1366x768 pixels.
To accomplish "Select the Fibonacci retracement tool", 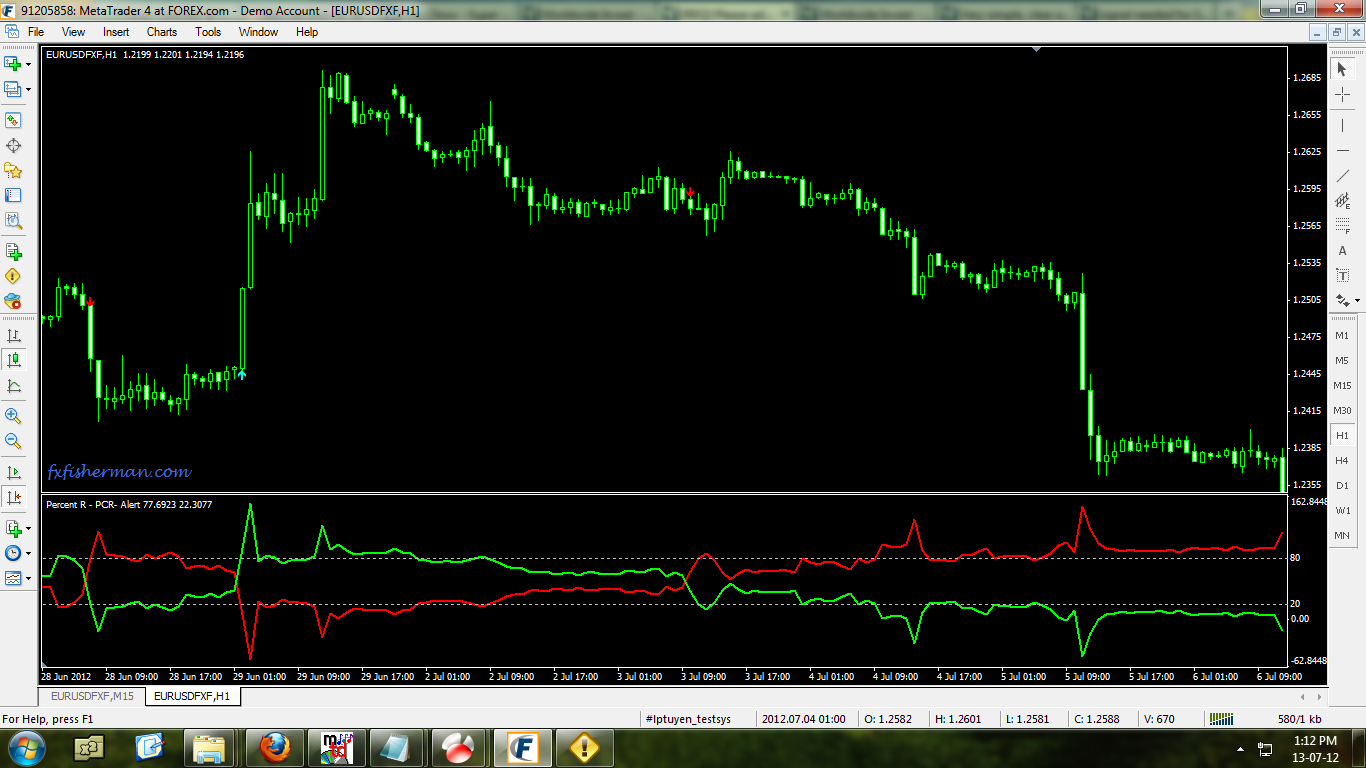I will 1342,226.
